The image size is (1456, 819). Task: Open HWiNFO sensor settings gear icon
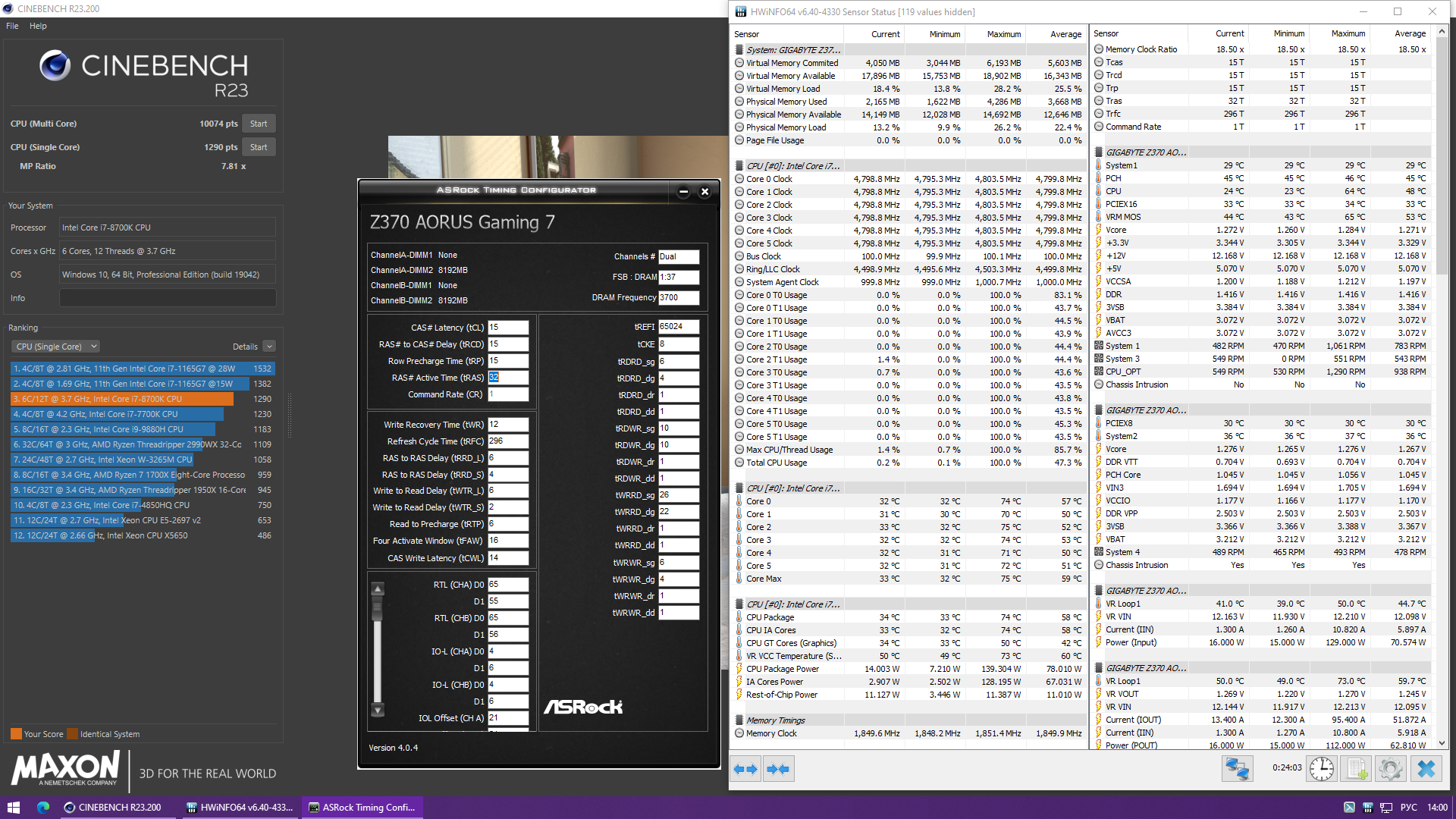click(1391, 769)
